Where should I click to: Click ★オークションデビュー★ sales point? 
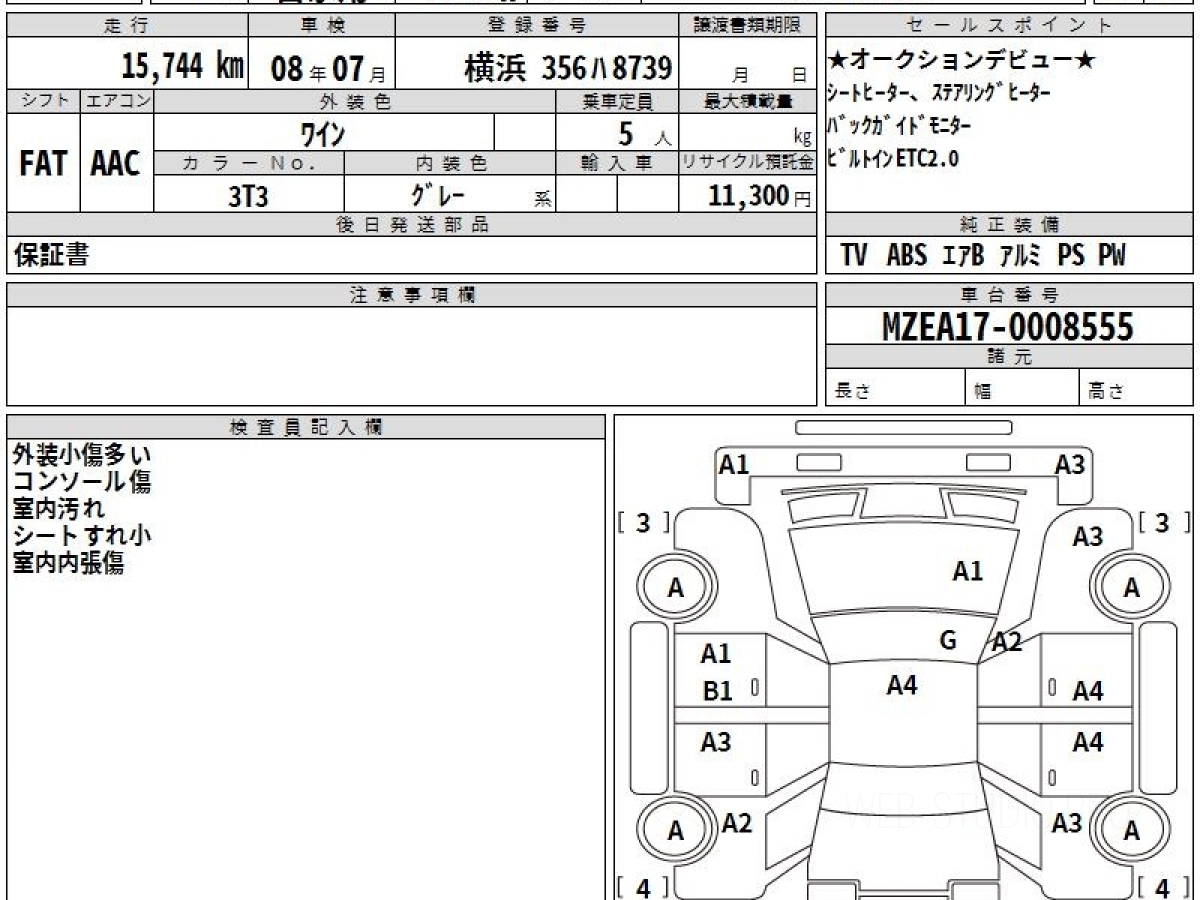click(962, 60)
